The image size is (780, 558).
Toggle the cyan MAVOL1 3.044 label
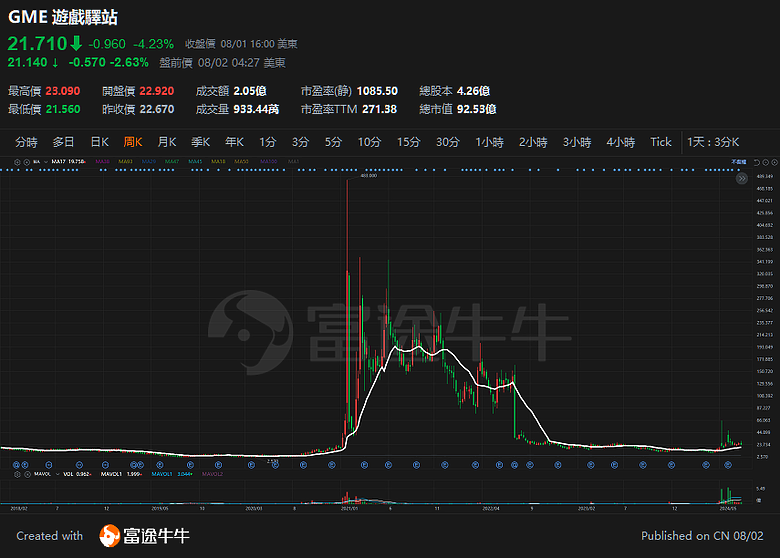(172, 474)
